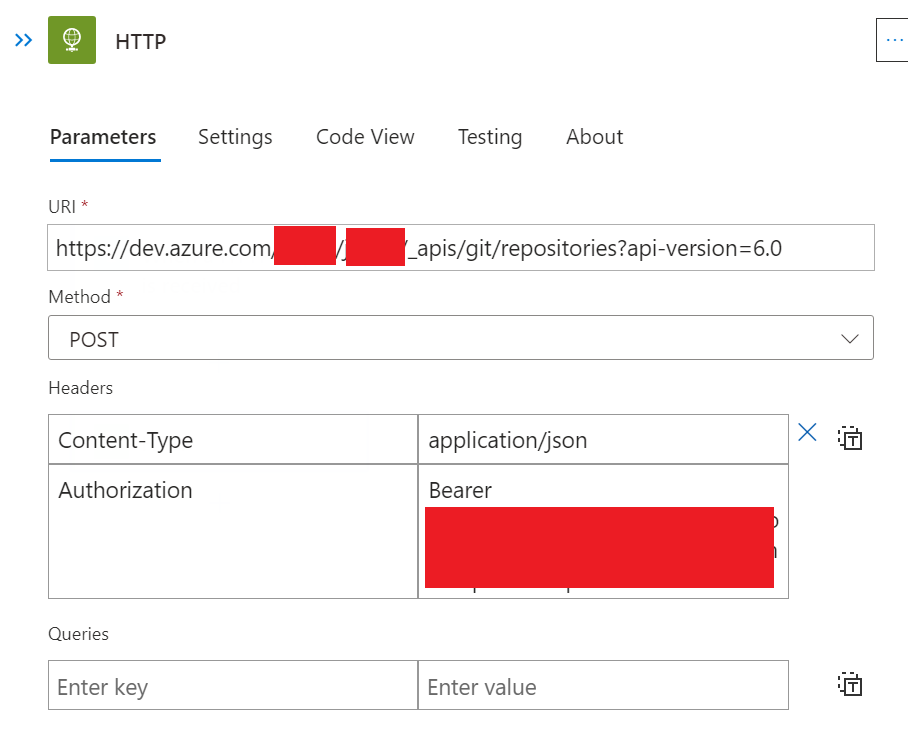
Task: Delete the Content-Type header row with X
Action: (807, 433)
